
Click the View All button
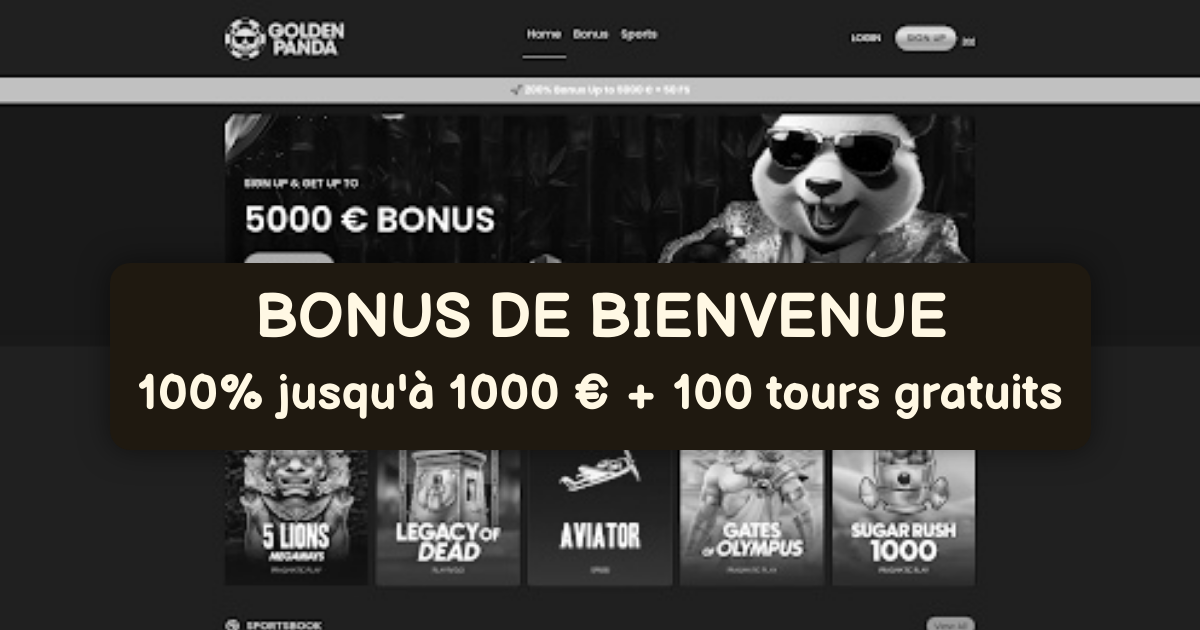[x=950, y=624]
